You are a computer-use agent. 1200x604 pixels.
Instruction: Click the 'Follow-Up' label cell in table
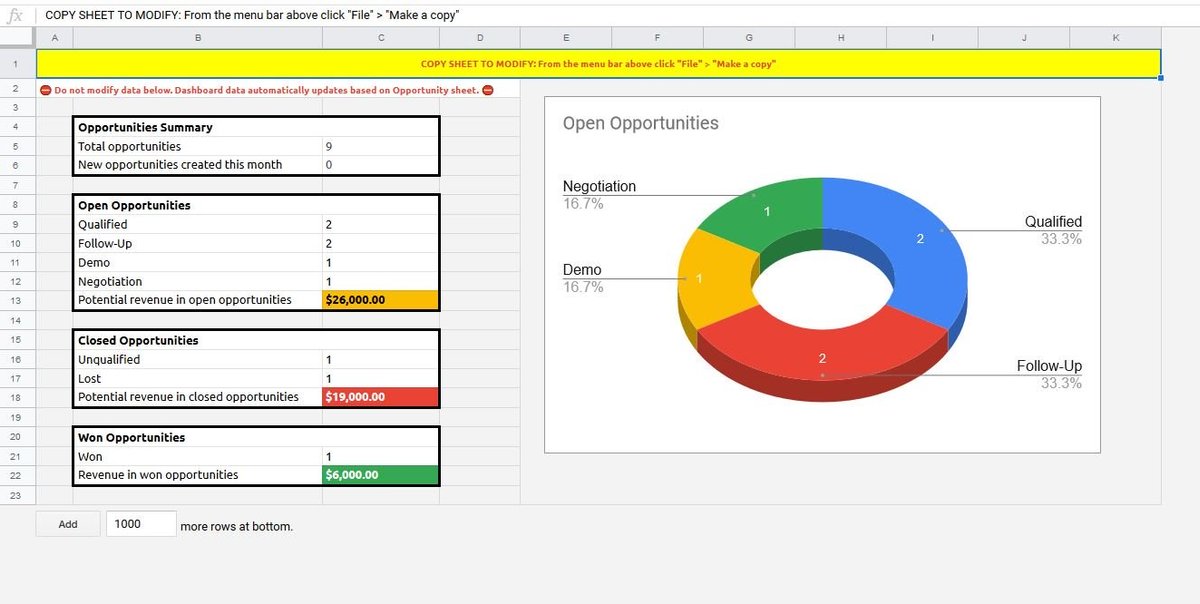(198, 243)
